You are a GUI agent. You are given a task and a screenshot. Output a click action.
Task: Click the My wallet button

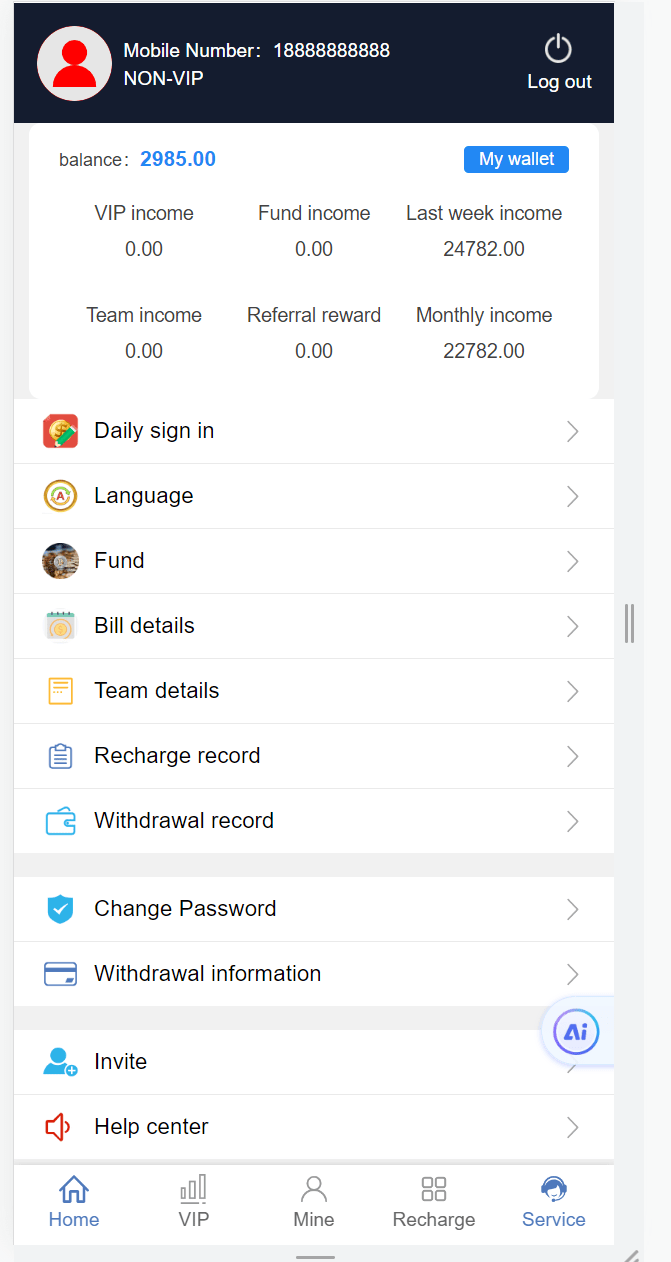pyautogui.click(x=516, y=160)
